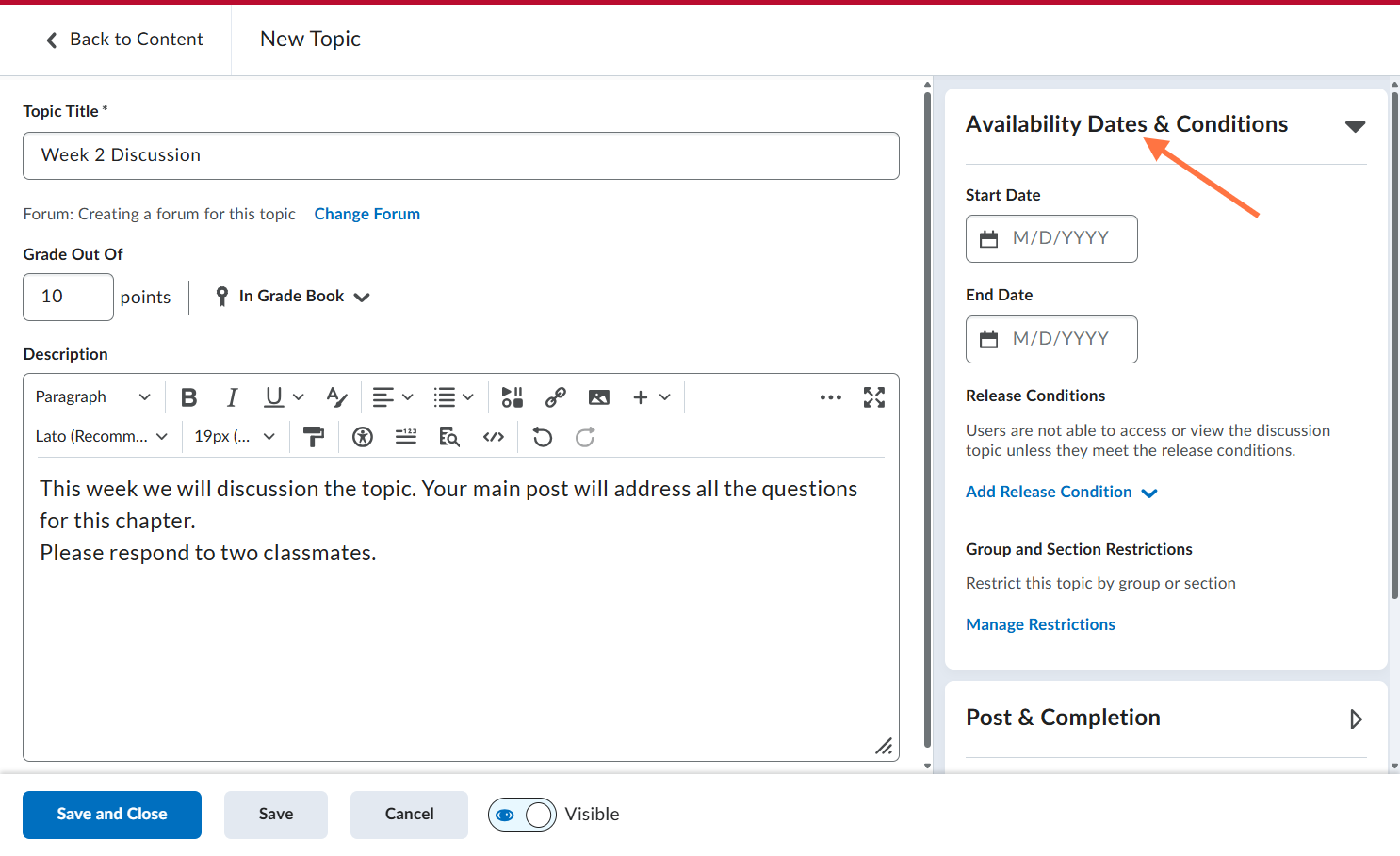1400x856 pixels.
Task: Open the preview icon in the editor
Action: pos(449,437)
